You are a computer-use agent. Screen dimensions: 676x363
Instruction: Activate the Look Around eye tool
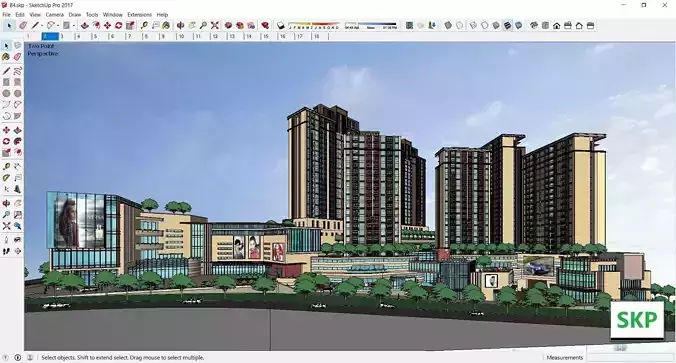[x=18, y=240]
